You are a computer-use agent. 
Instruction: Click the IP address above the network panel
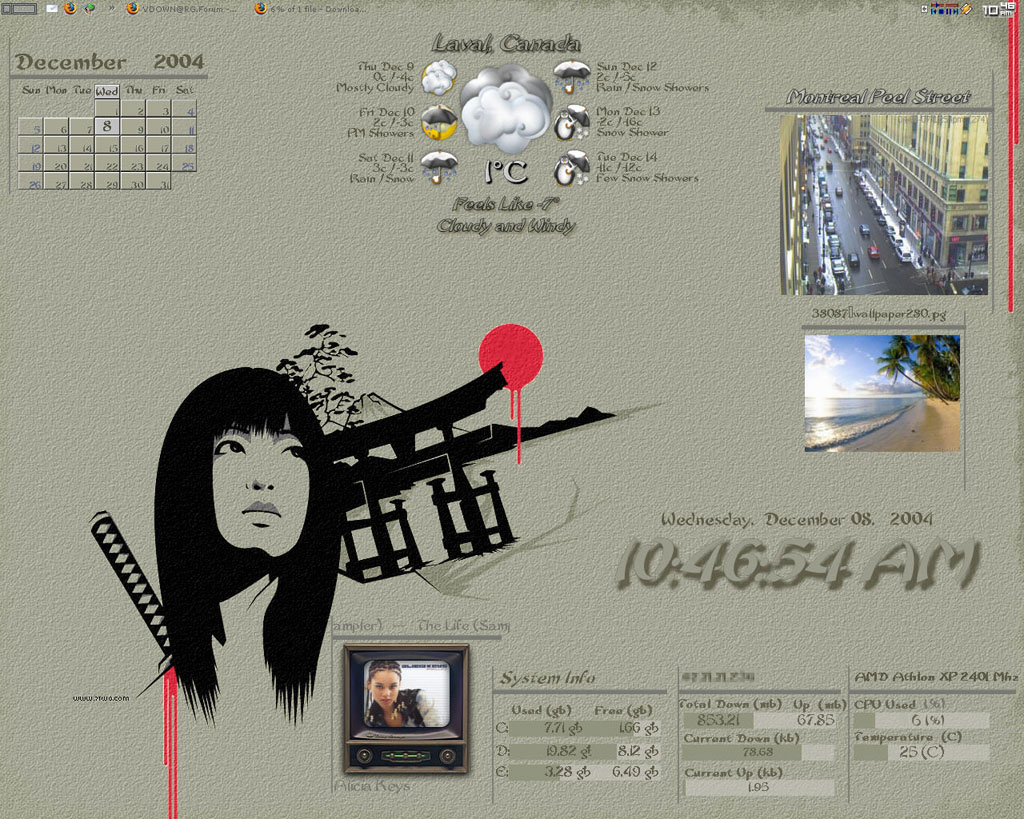[x=718, y=677]
